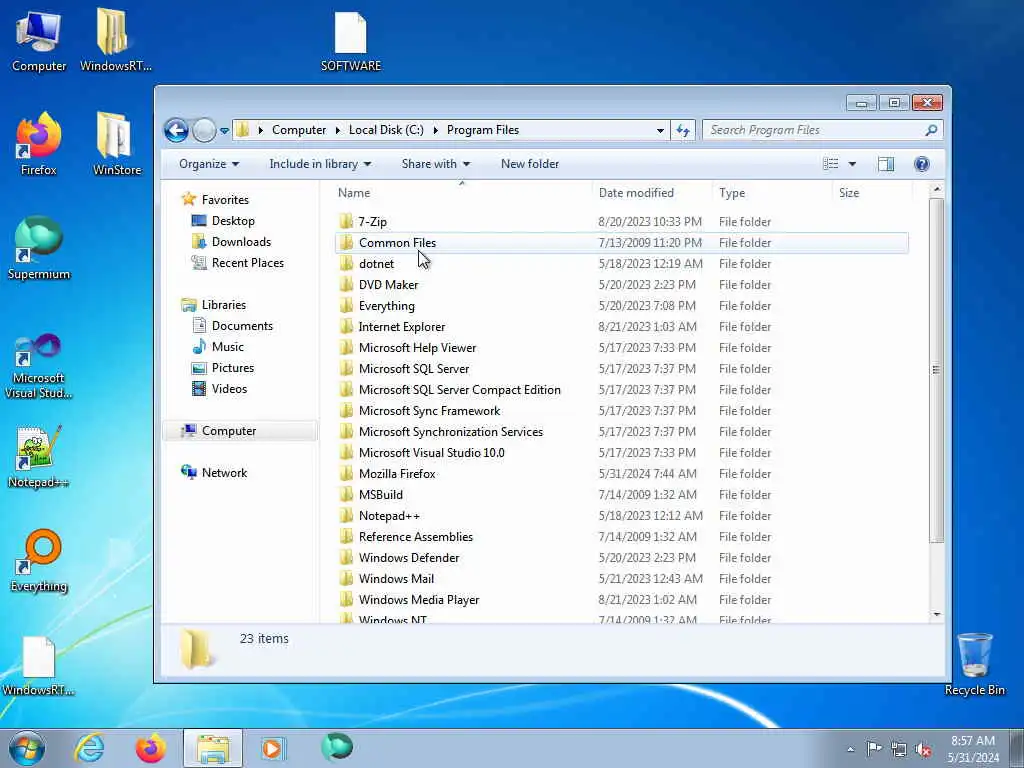
Task: Select the Firefox desktop shortcut
Action: point(39,145)
